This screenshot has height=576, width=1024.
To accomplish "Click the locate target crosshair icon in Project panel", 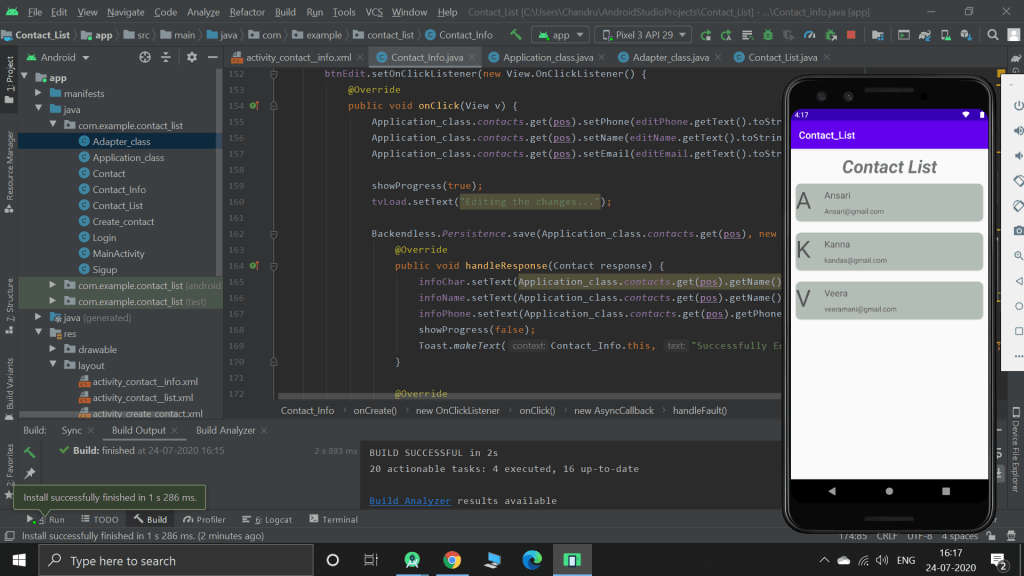I will pyautogui.click(x=145, y=58).
